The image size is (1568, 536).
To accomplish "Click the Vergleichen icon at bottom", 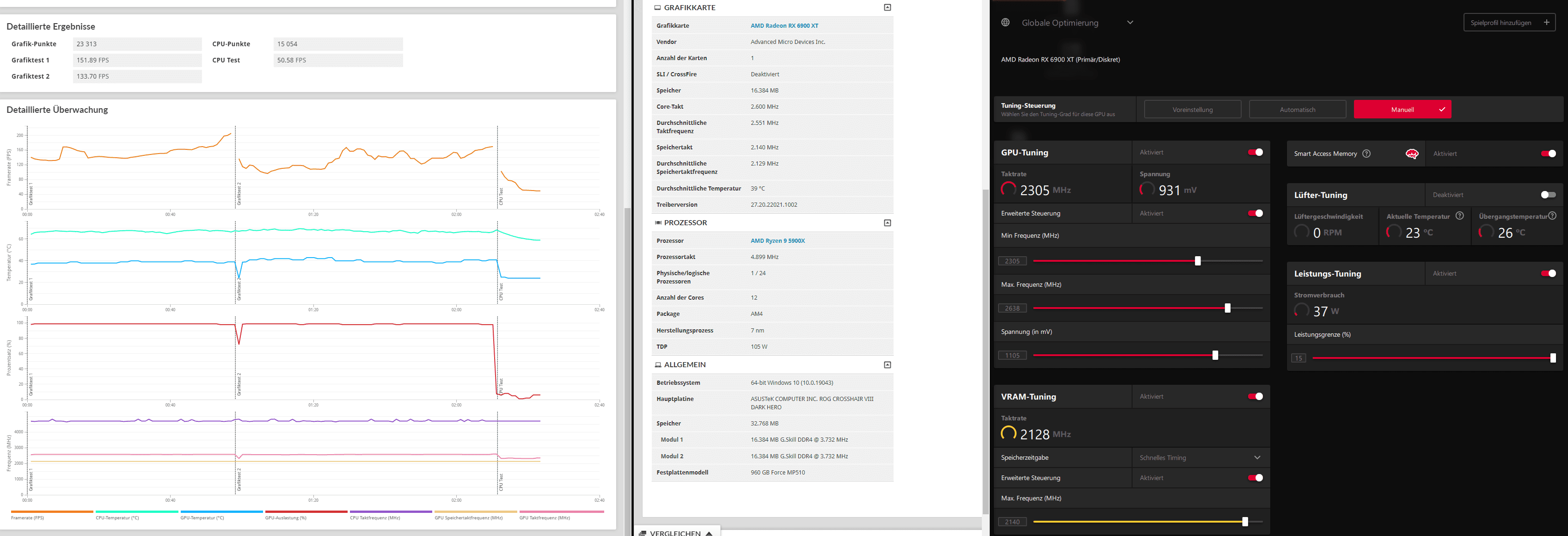I will [x=643, y=533].
